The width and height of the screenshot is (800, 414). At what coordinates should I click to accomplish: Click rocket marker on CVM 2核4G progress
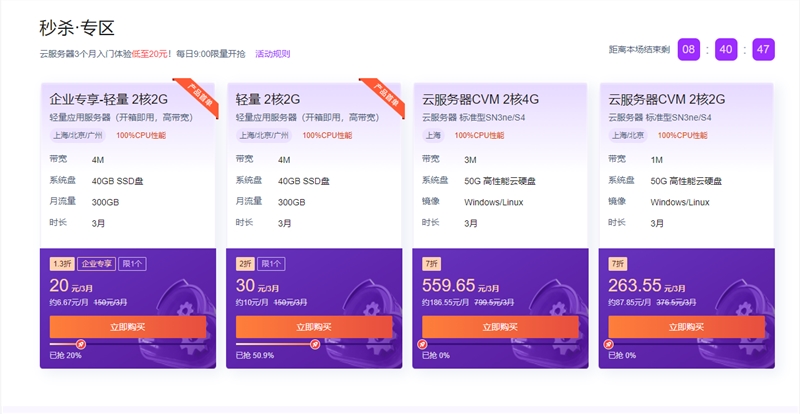click(422, 344)
